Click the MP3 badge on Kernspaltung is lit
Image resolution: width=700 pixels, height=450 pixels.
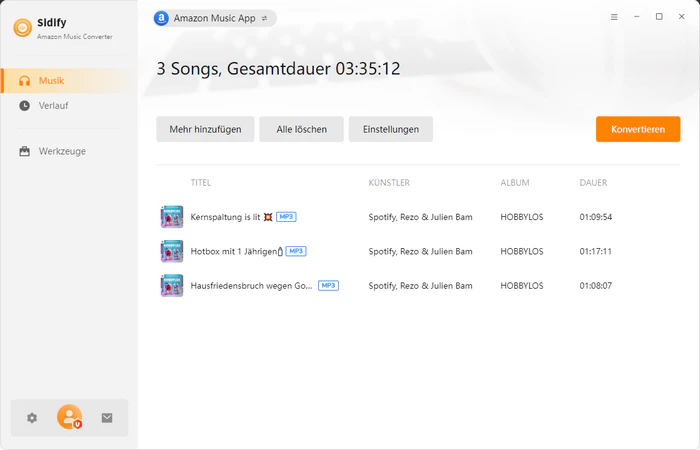pos(287,217)
